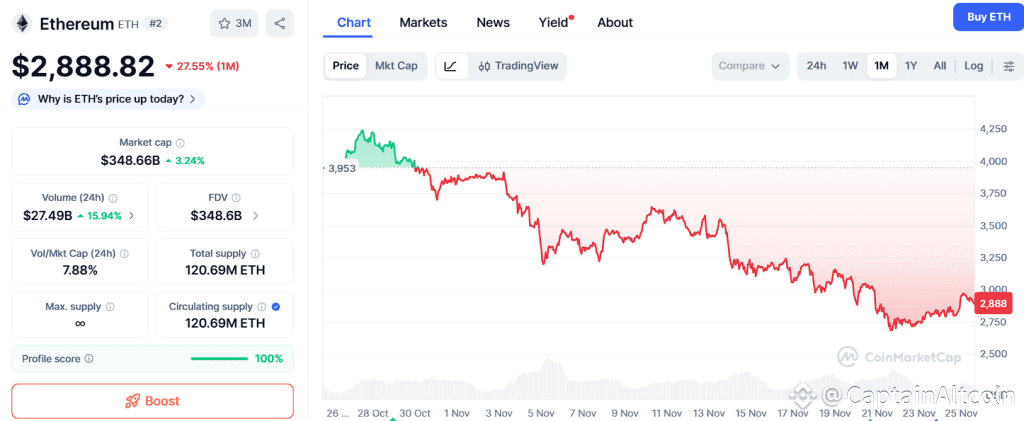The image size is (1024, 421).
Task: Expand Volume (24h) details chevron
Action: point(132,215)
